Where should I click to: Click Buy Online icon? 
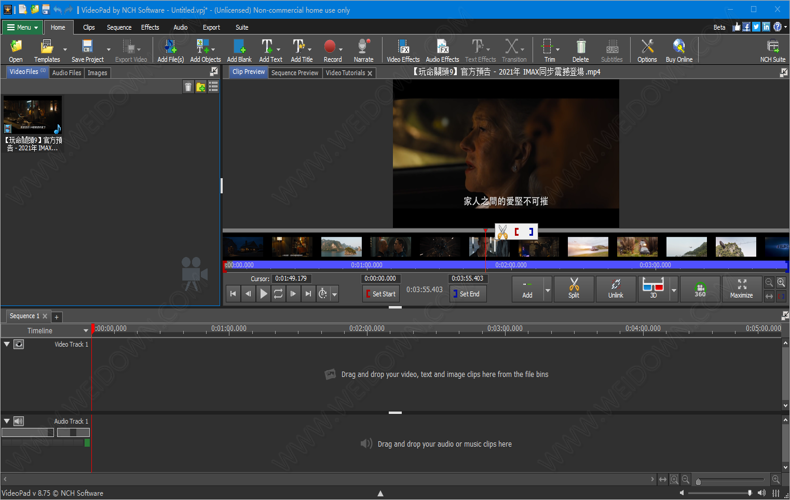679,51
